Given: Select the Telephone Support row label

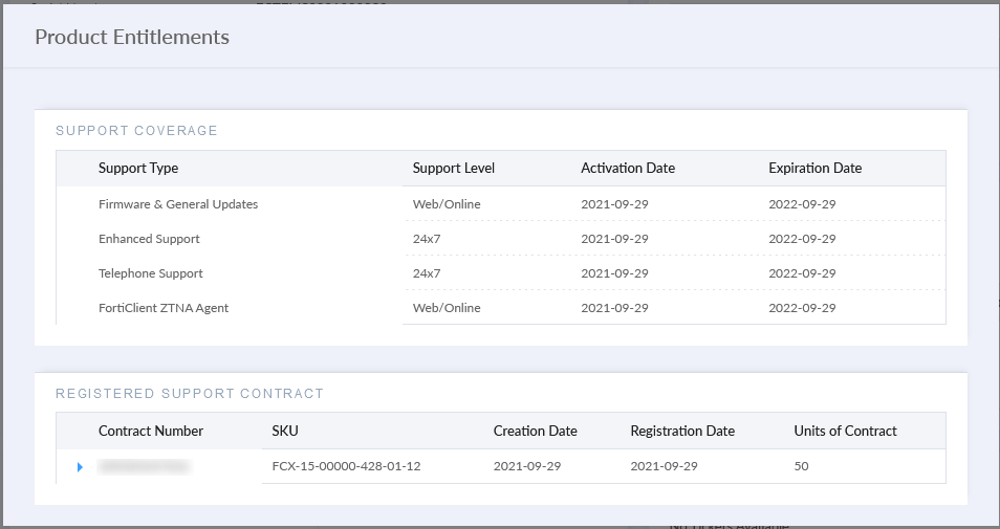Looking at the screenshot, I should tap(151, 273).
